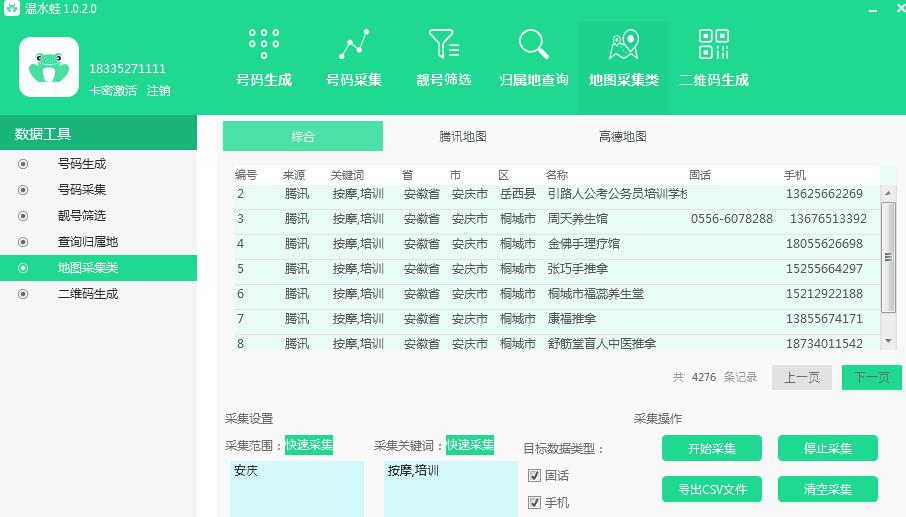This screenshot has height=517, width=906.
Task: Click account number 18335271111
Action: (x=127, y=68)
